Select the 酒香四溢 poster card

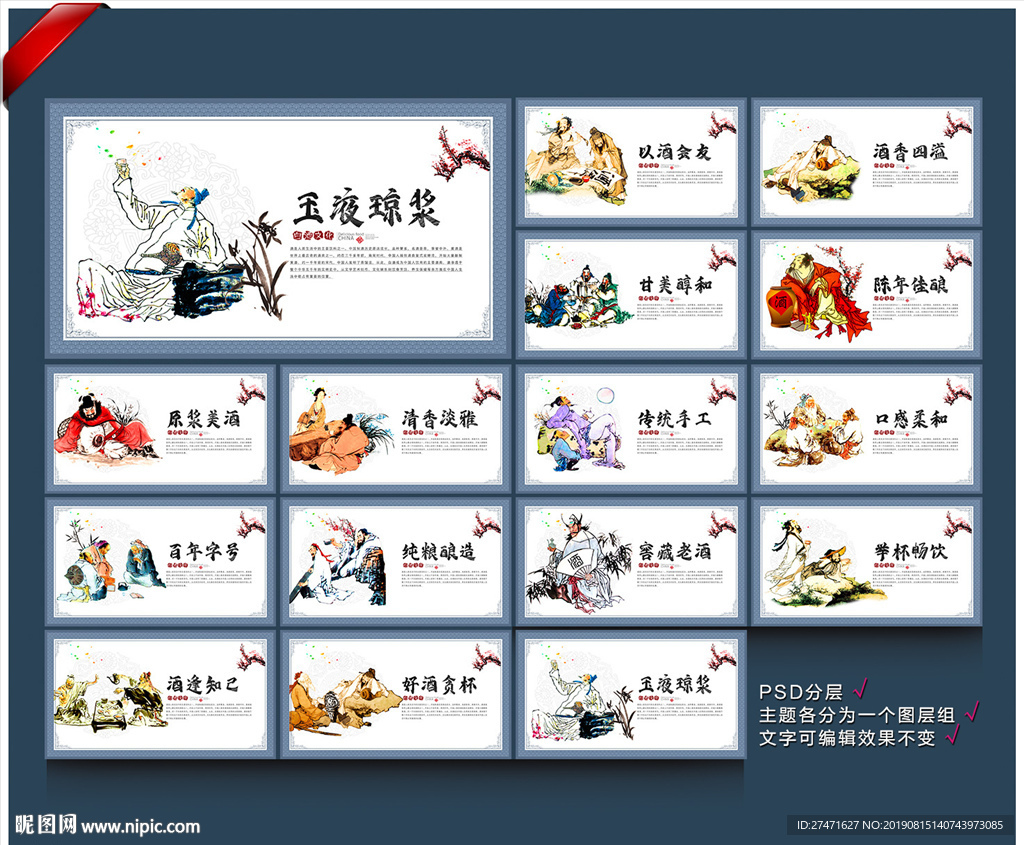[867, 162]
